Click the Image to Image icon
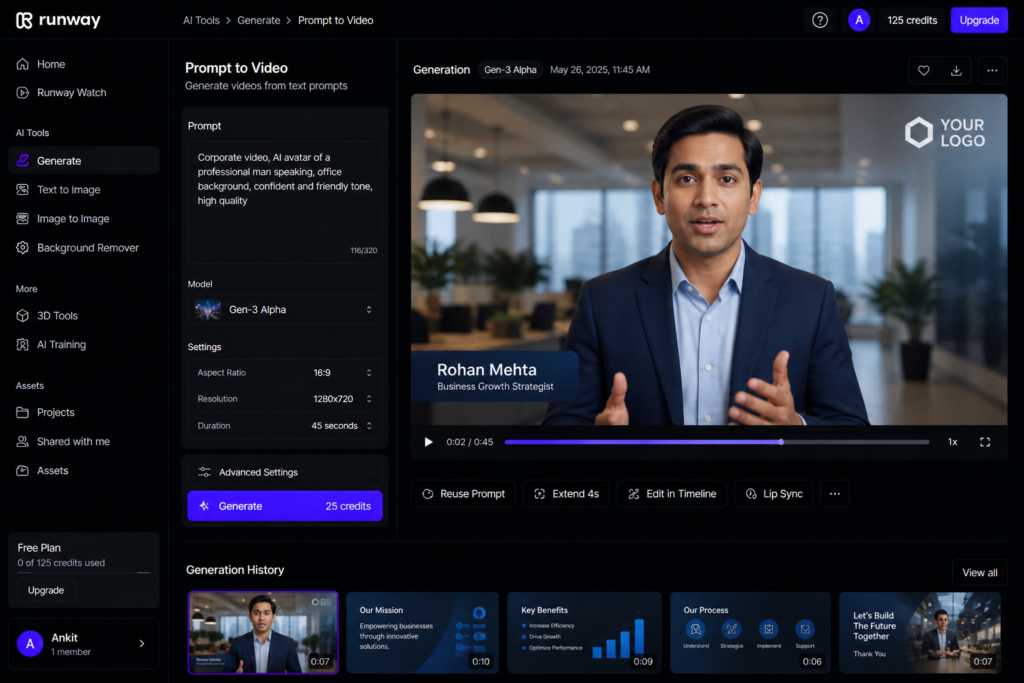The width and height of the screenshot is (1024, 683). click(x=23, y=219)
